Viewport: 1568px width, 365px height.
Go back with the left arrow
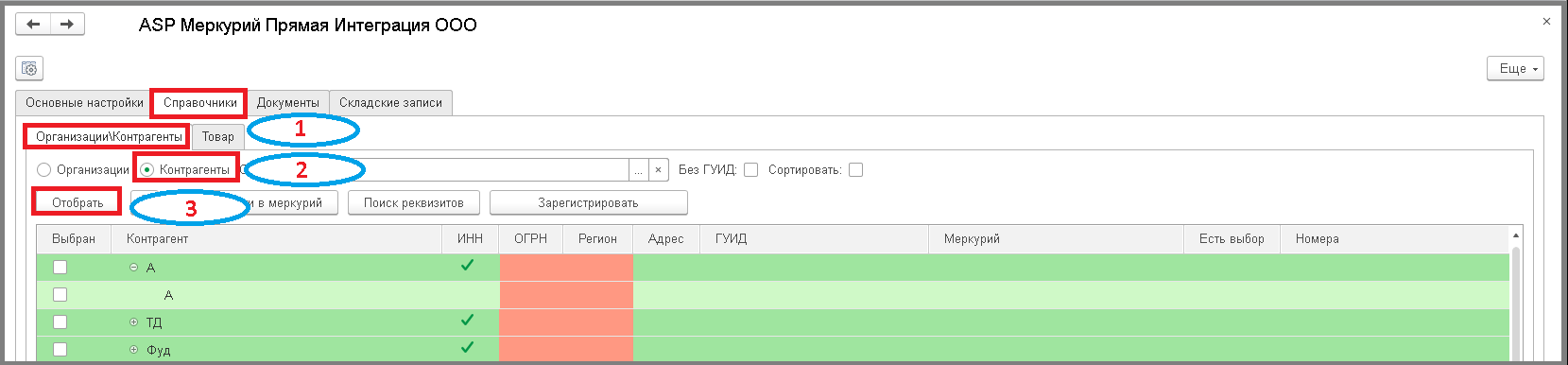[33, 25]
